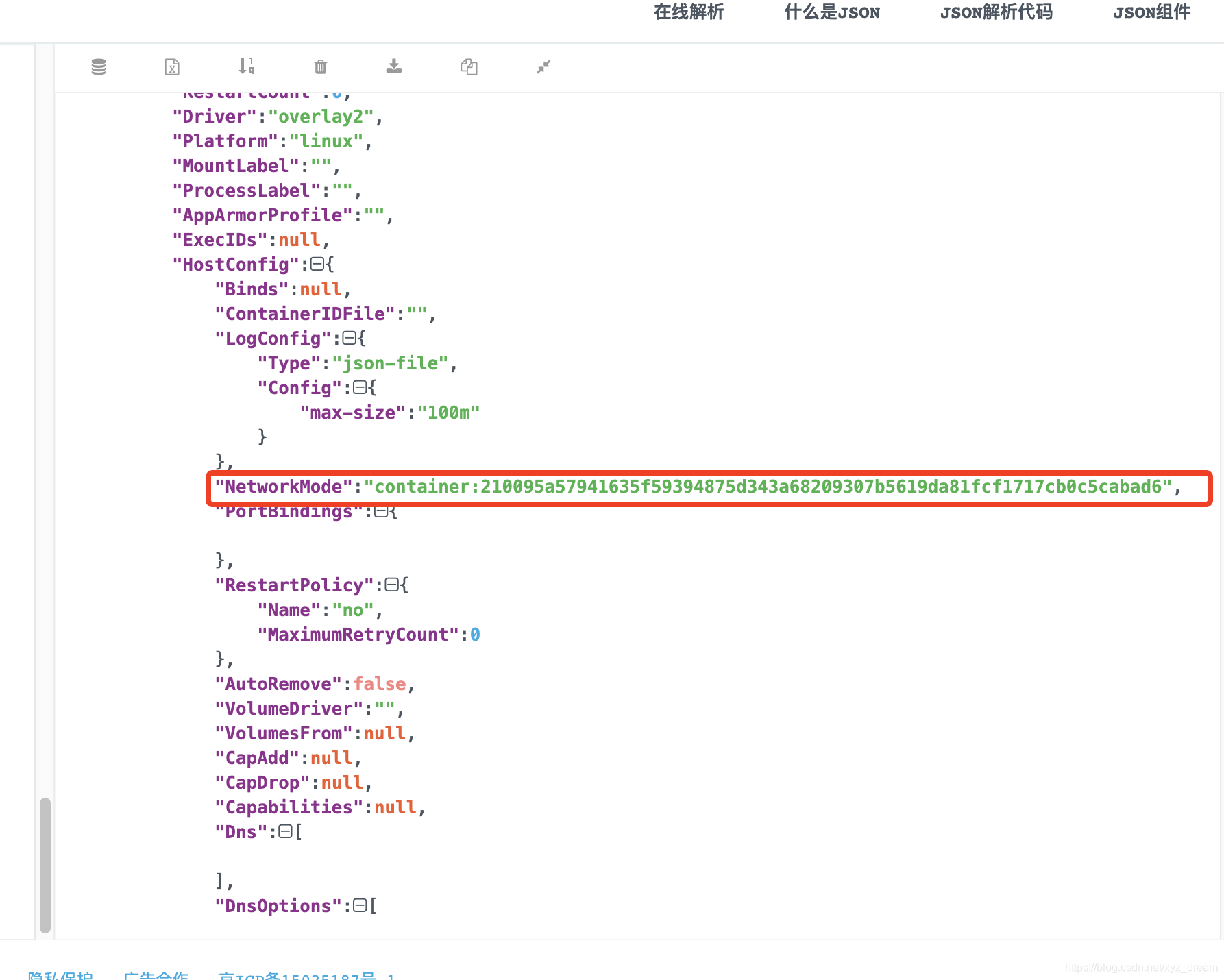The width and height of the screenshot is (1224, 980).
Task: Click the "overlay2" Driver value
Action: coord(321,117)
